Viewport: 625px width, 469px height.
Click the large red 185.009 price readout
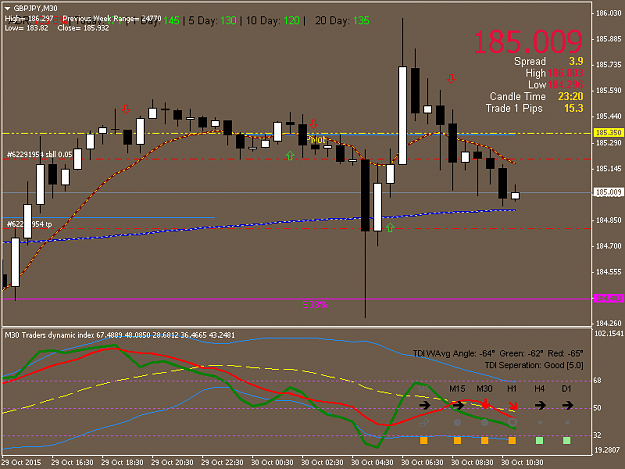[x=528, y=41]
